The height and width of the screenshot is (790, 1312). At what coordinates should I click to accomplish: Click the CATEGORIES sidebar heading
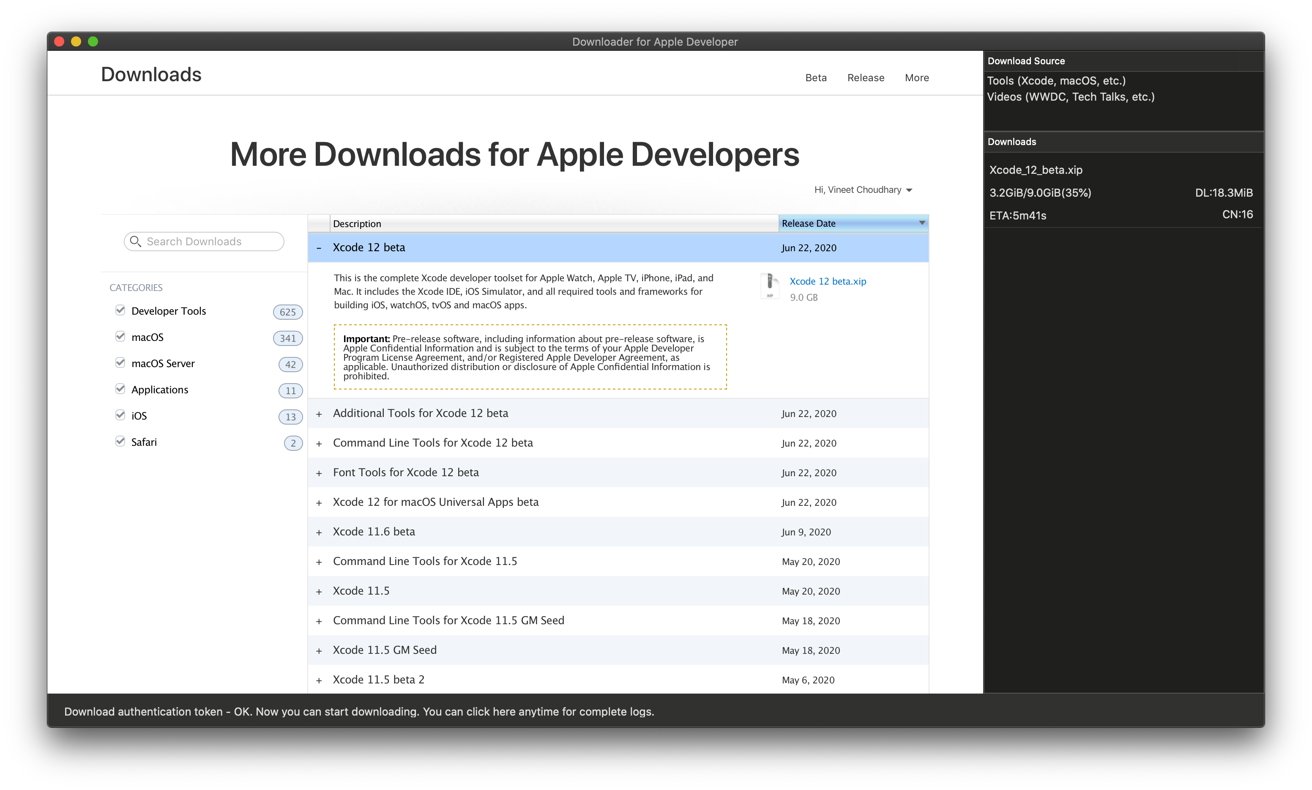click(x=136, y=288)
